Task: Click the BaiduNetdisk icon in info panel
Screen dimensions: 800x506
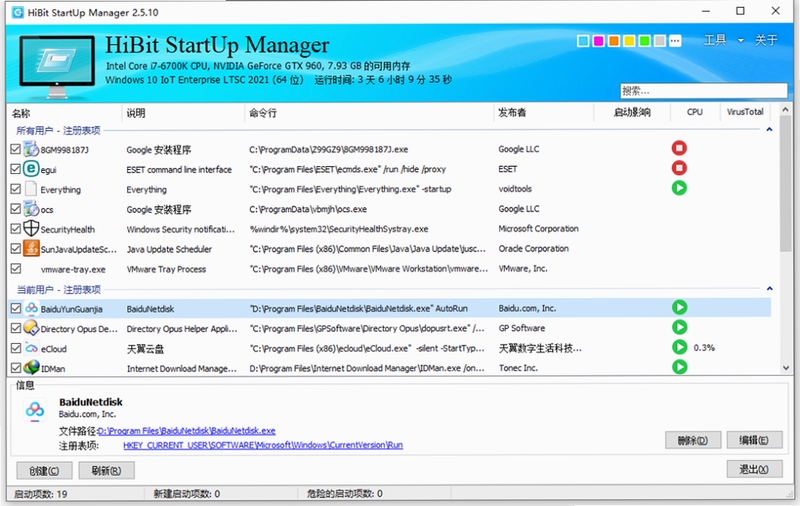Action: (x=35, y=409)
